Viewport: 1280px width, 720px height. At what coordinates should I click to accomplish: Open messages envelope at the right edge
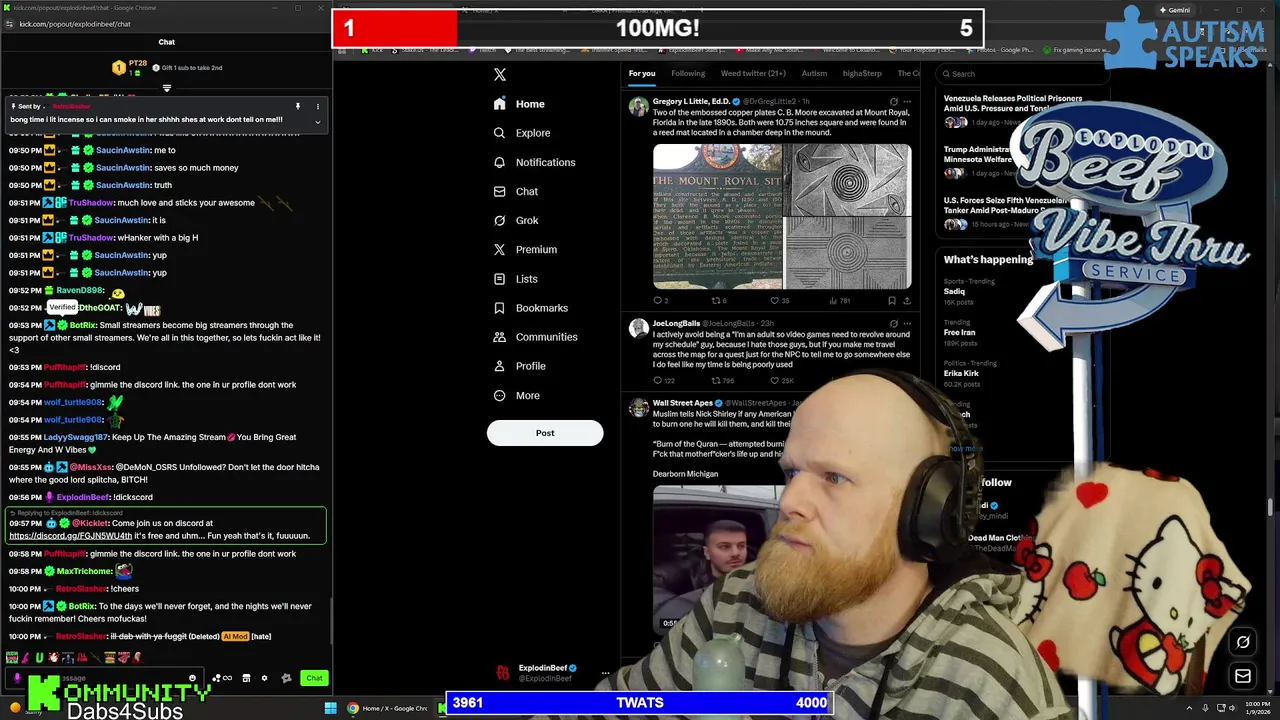(1243, 677)
